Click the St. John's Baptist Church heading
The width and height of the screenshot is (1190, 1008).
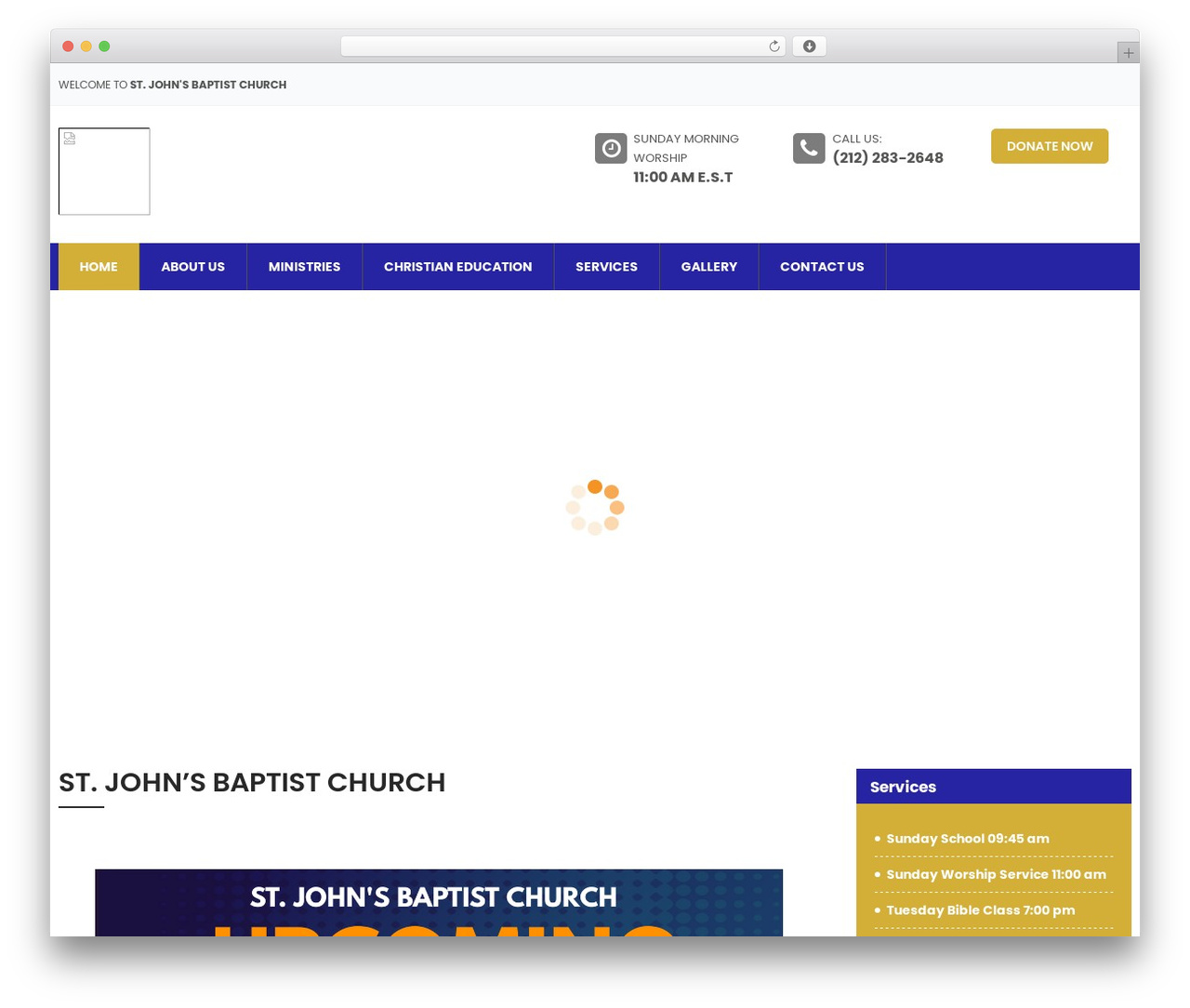(x=252, y=783)
